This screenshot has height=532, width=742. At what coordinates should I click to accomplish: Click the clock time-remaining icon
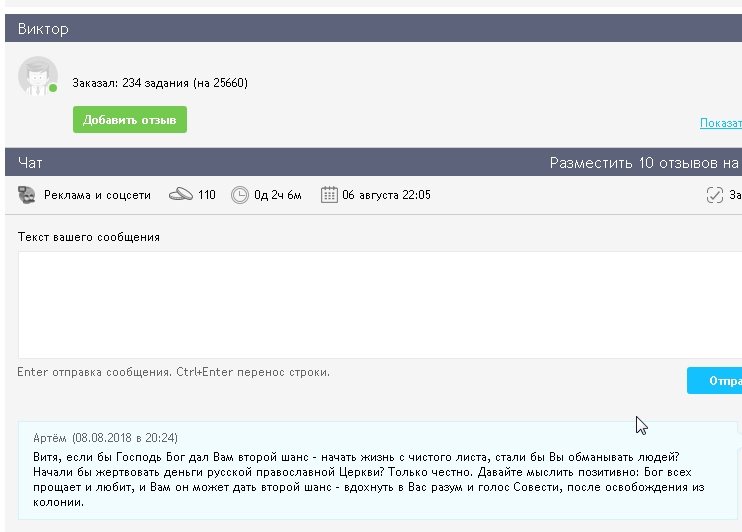click(x=240, y=195)
